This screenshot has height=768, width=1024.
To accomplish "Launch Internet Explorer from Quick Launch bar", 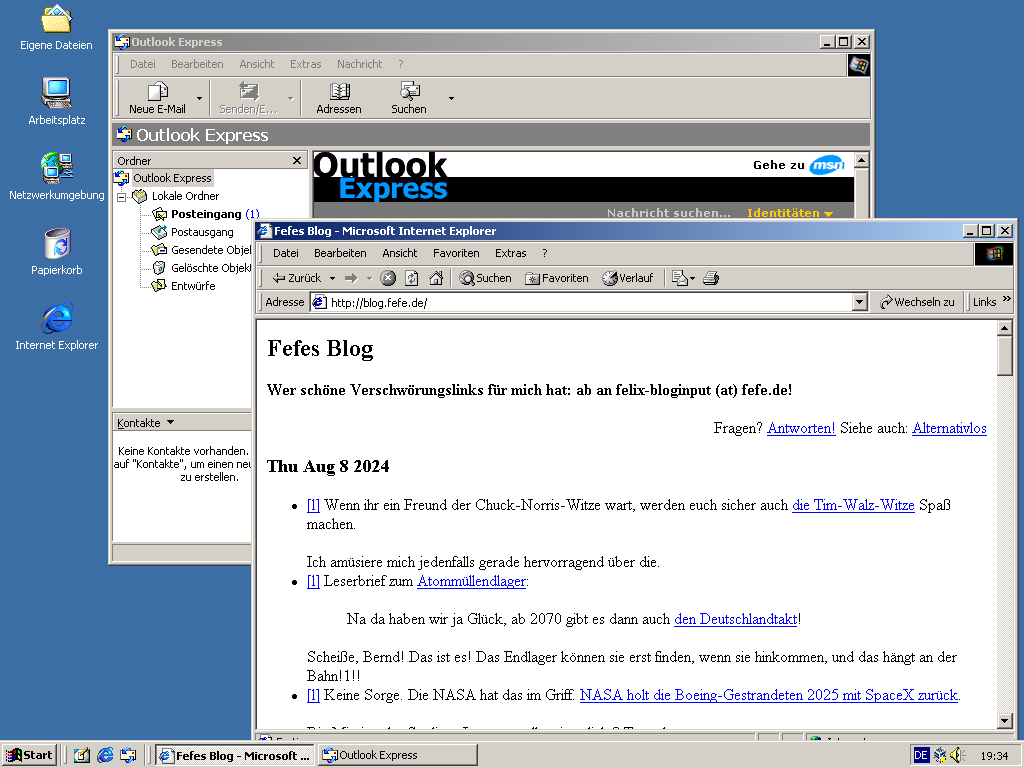I will pyautogui.click(x=105, y=755).
